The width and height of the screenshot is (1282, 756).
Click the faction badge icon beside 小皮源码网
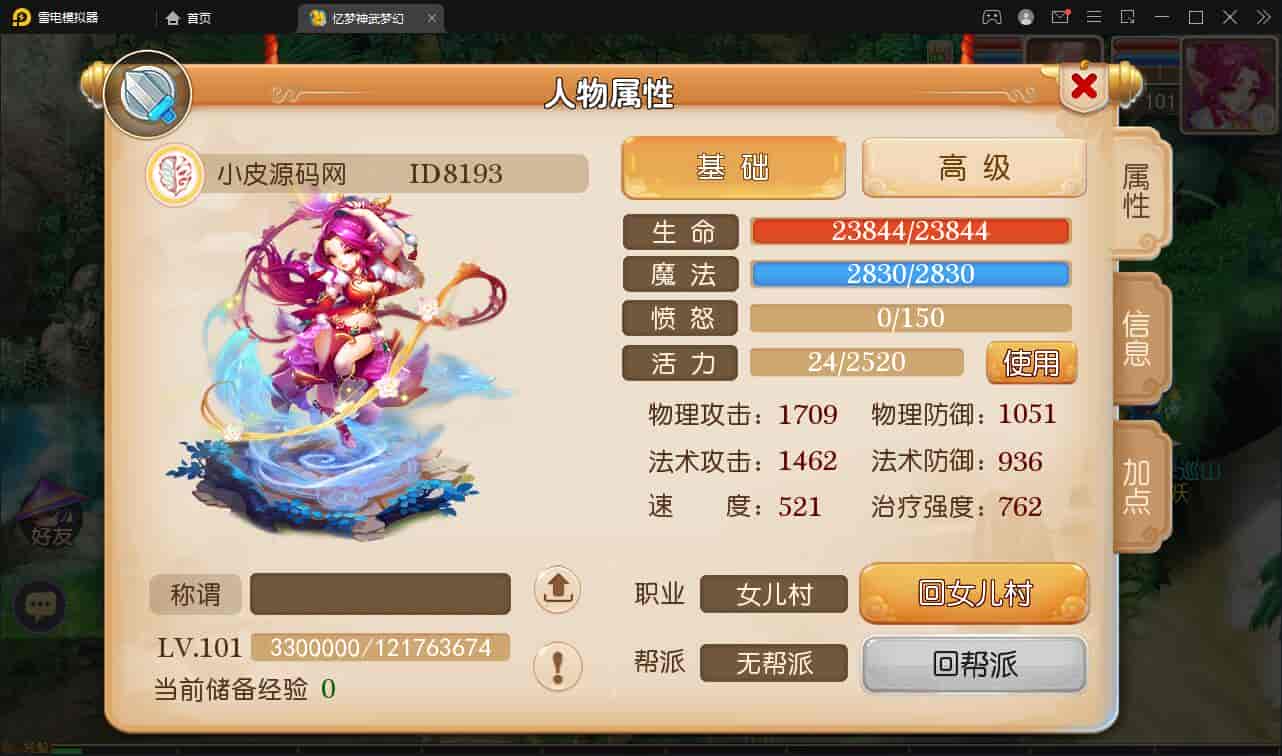click(175, 174)
